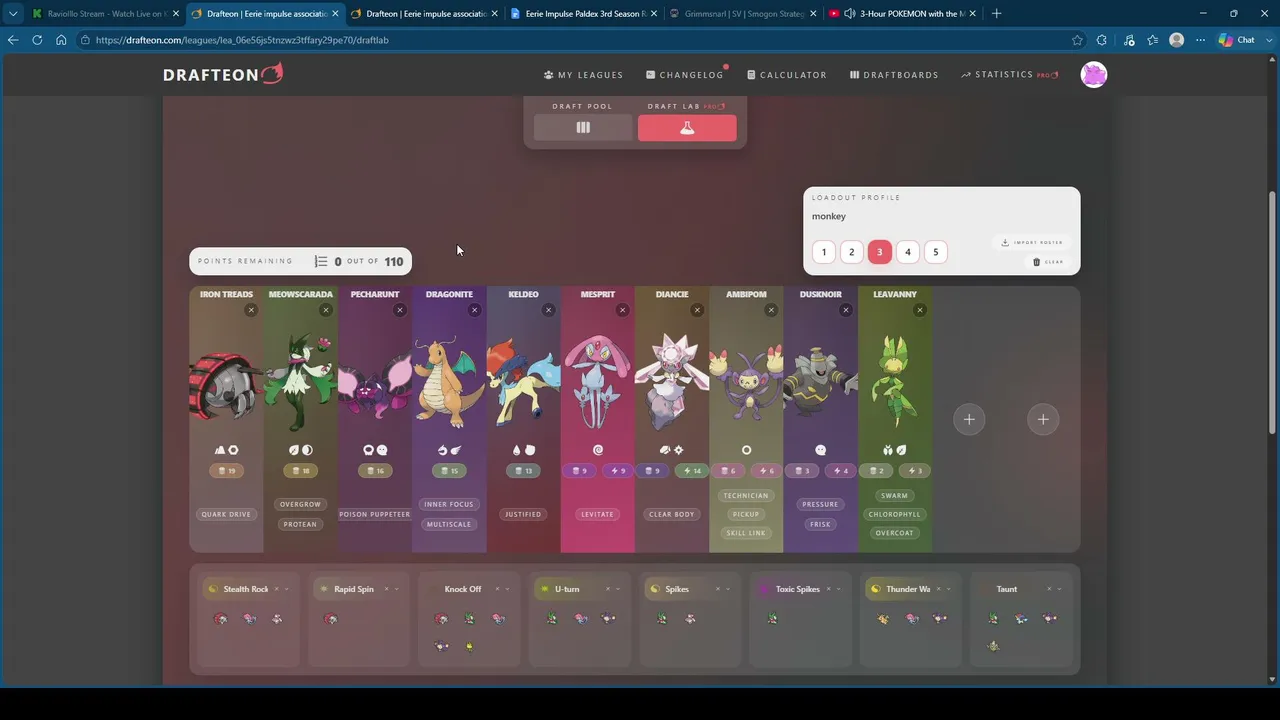Expand the Taunt card chevron
1280x720 pixels.
click(x=1059, y=589)
